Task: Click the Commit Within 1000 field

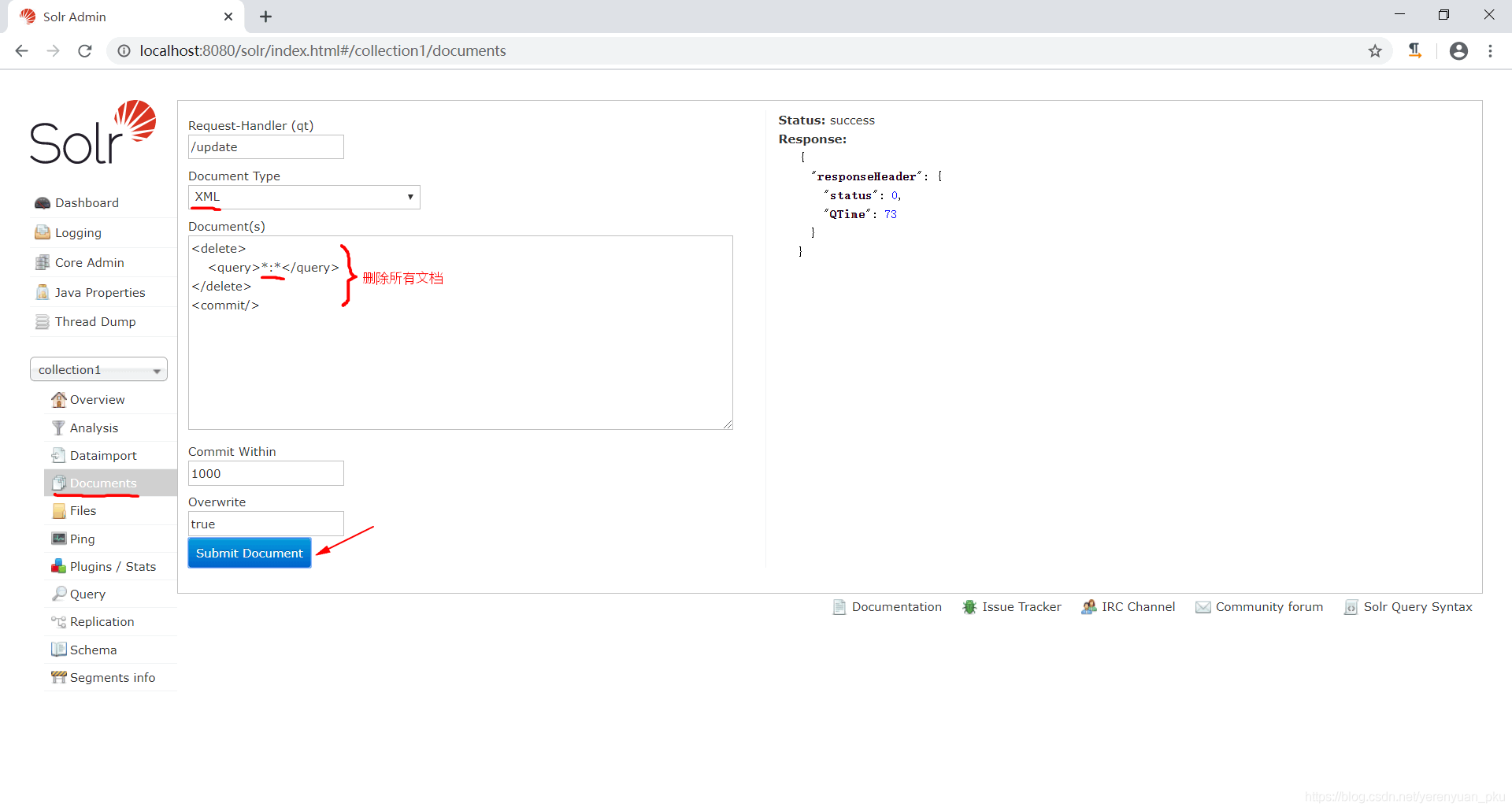Action: pos(266,473)
